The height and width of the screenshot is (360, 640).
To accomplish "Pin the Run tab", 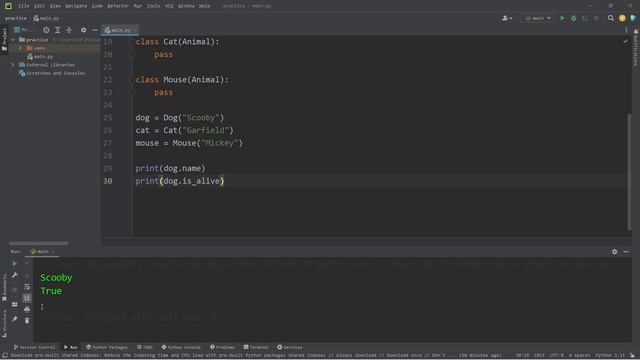I will 14,319.
